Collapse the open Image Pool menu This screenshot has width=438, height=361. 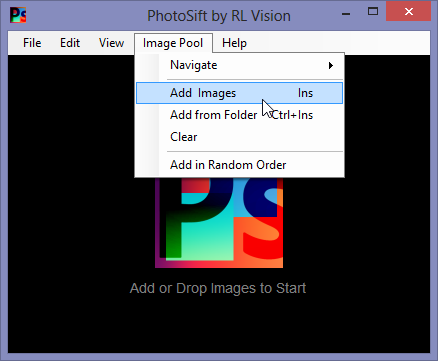pyautogui.click(x=173, y=43)
